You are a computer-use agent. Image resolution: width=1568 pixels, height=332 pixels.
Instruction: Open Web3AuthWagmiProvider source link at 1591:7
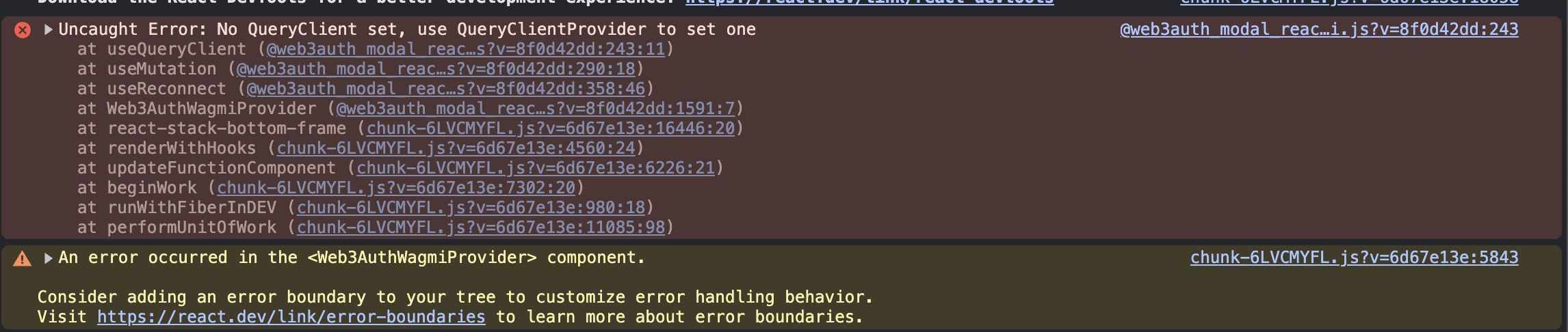(536, 109)
